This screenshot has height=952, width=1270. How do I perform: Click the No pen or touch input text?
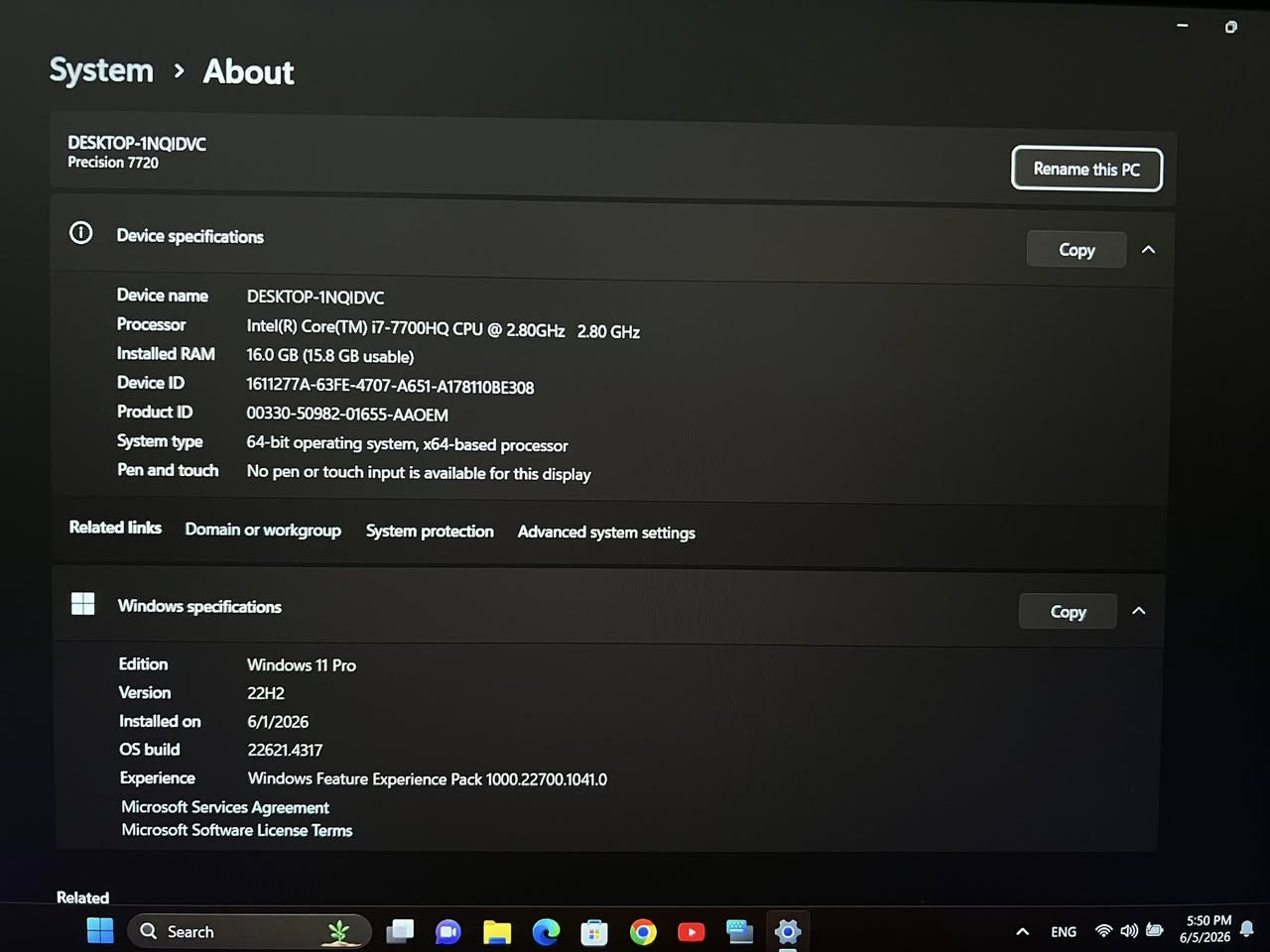(419, 473)
